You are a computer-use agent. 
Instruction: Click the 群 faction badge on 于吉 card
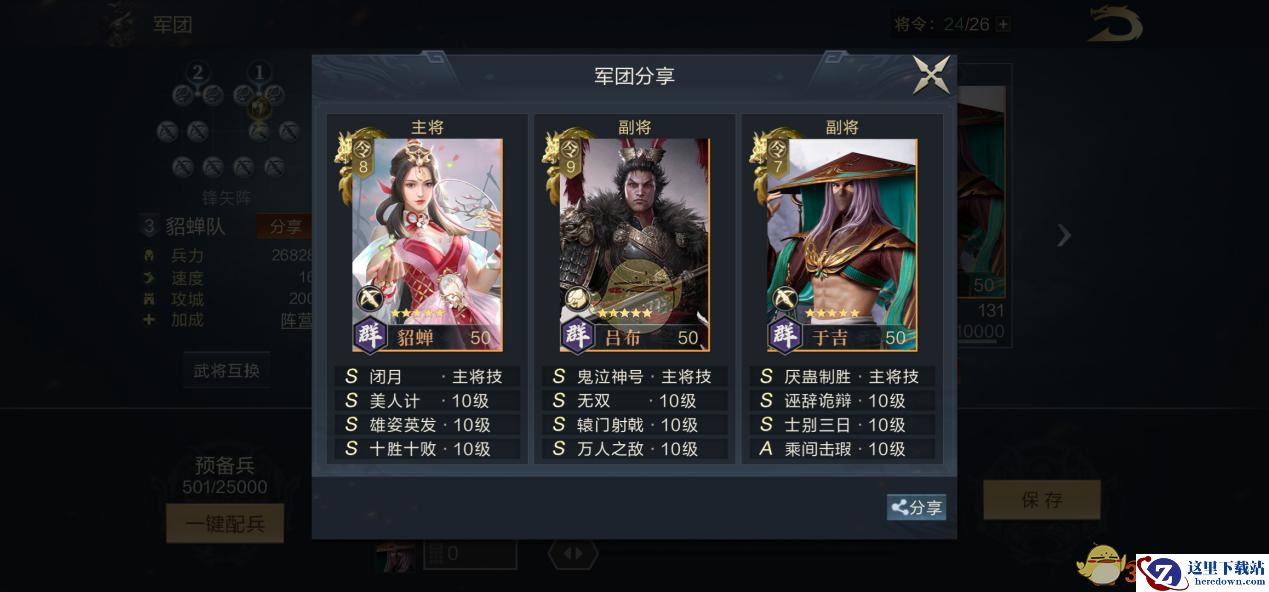(x=786, y=335)
